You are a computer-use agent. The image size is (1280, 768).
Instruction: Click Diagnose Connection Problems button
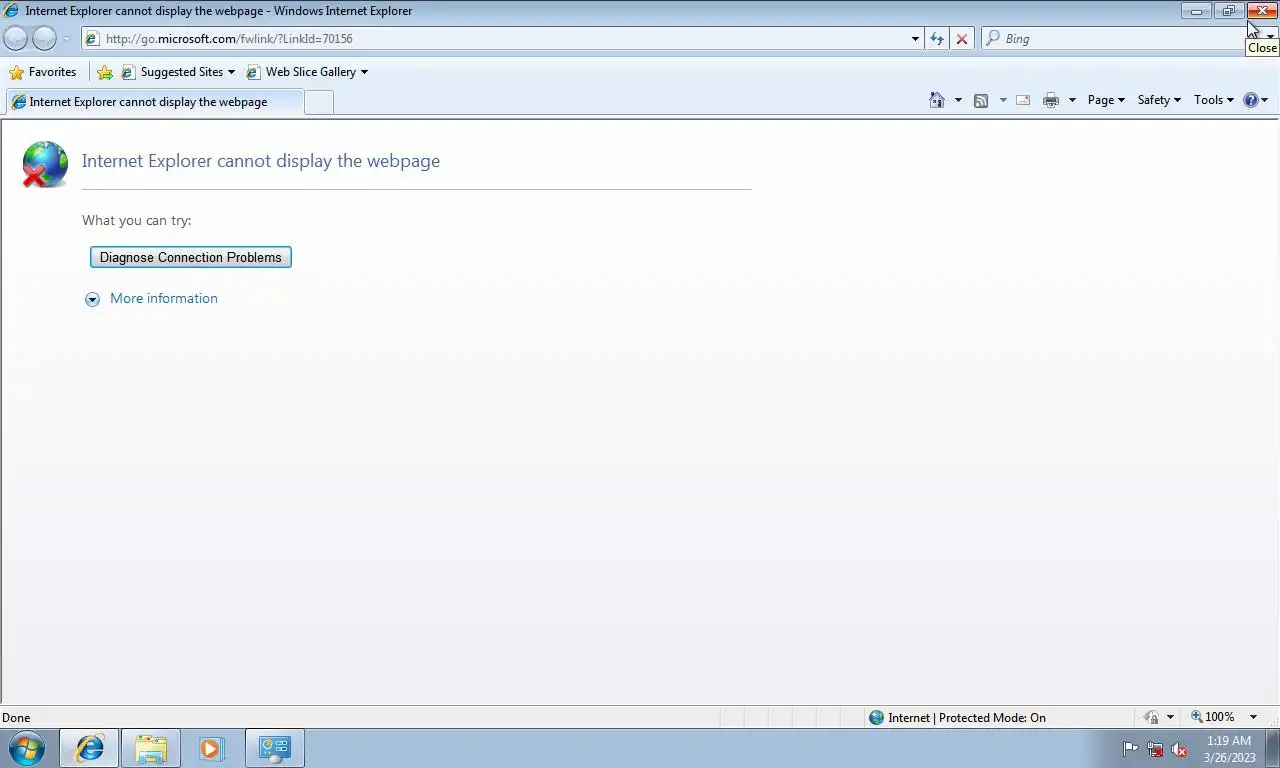[191, 257]
